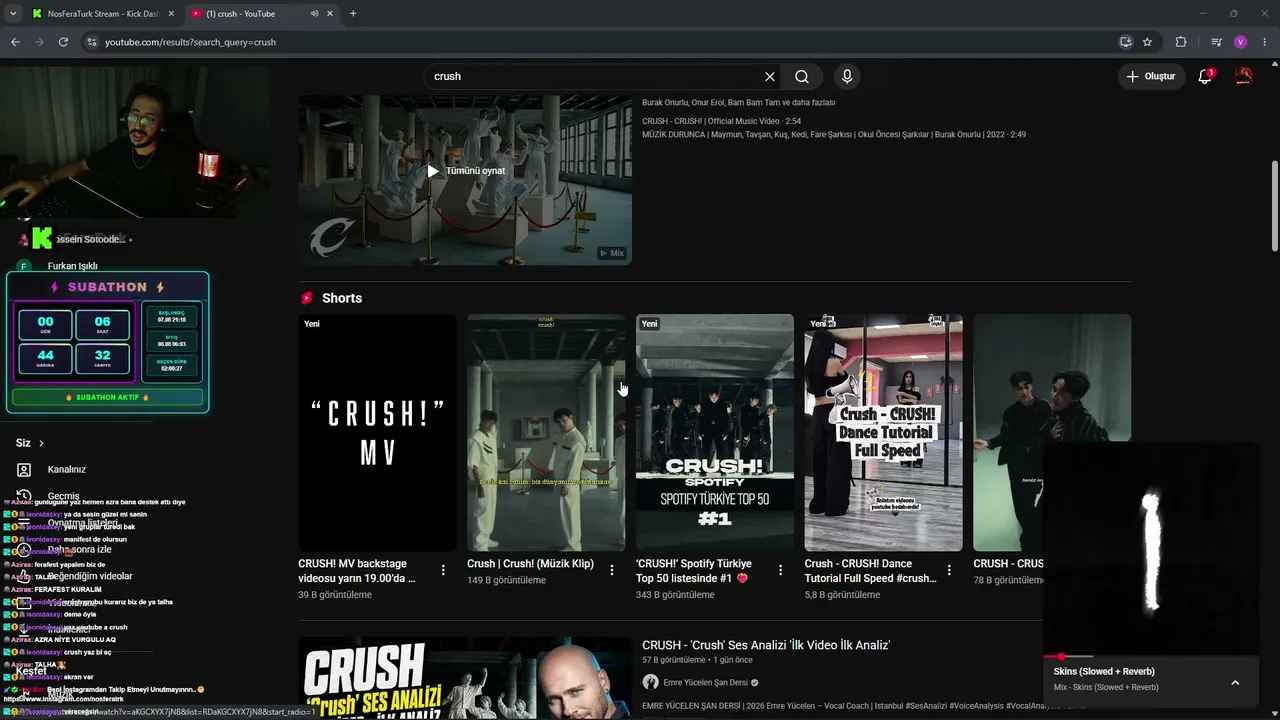The height and width of the screenshot is (720, 1280).
Task: Open the YouTube account avatar menu
Action: (1244, 76)
